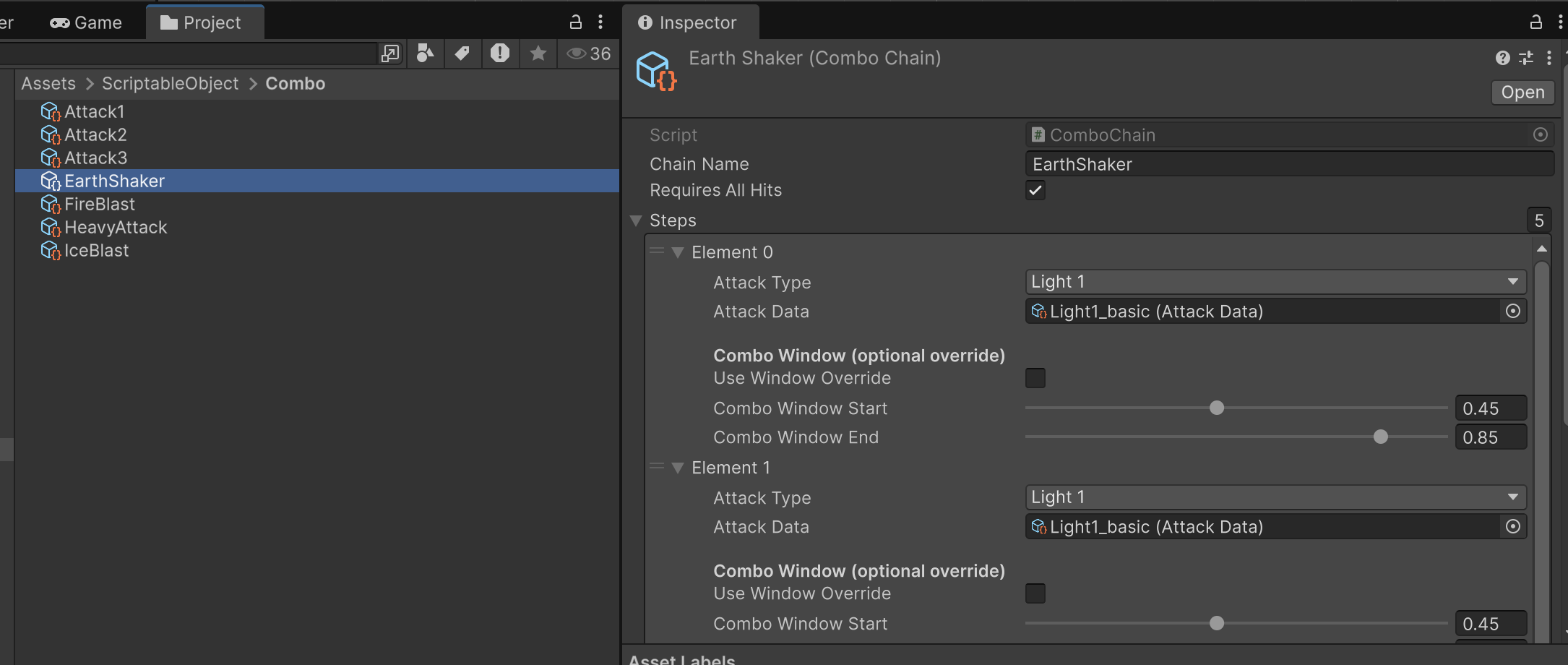Open the Inspector help icon

click(x=1502, y=58)
